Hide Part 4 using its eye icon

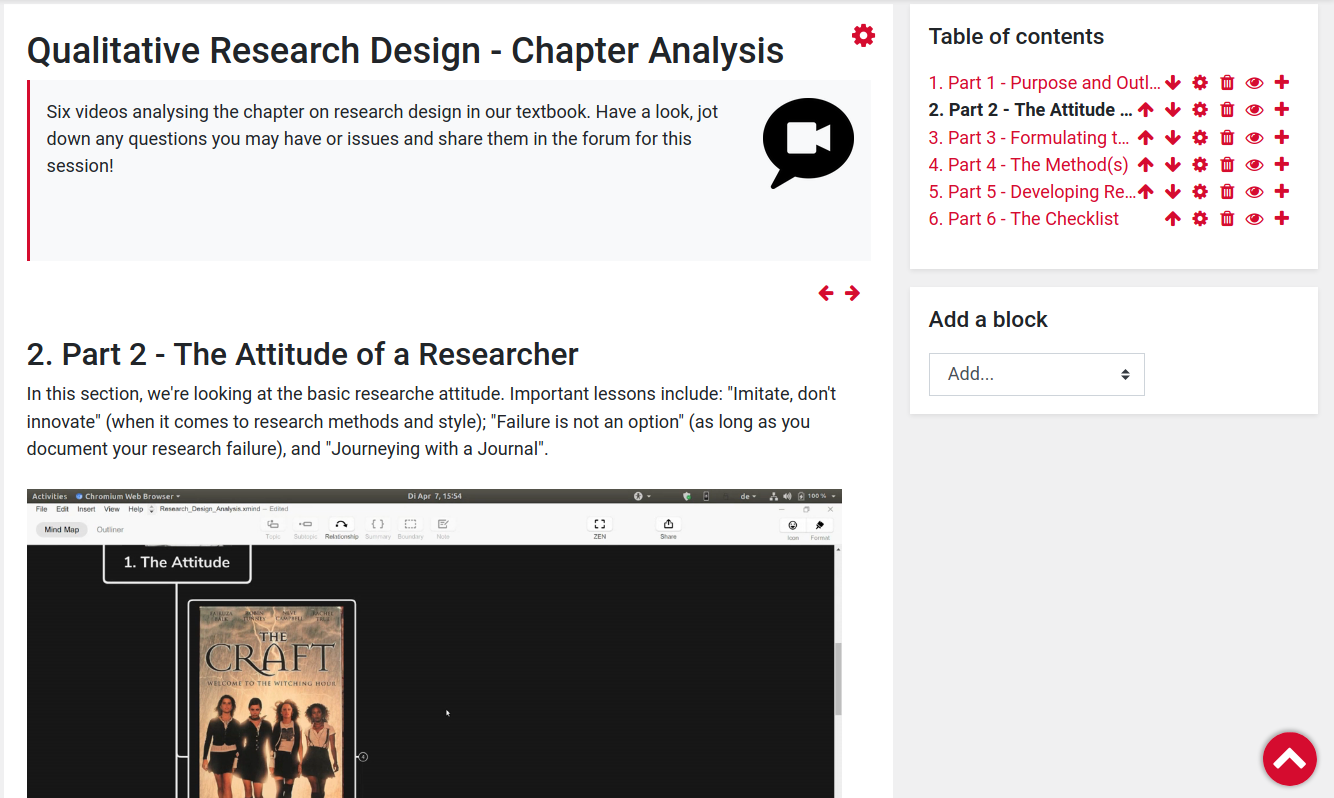1254,164
